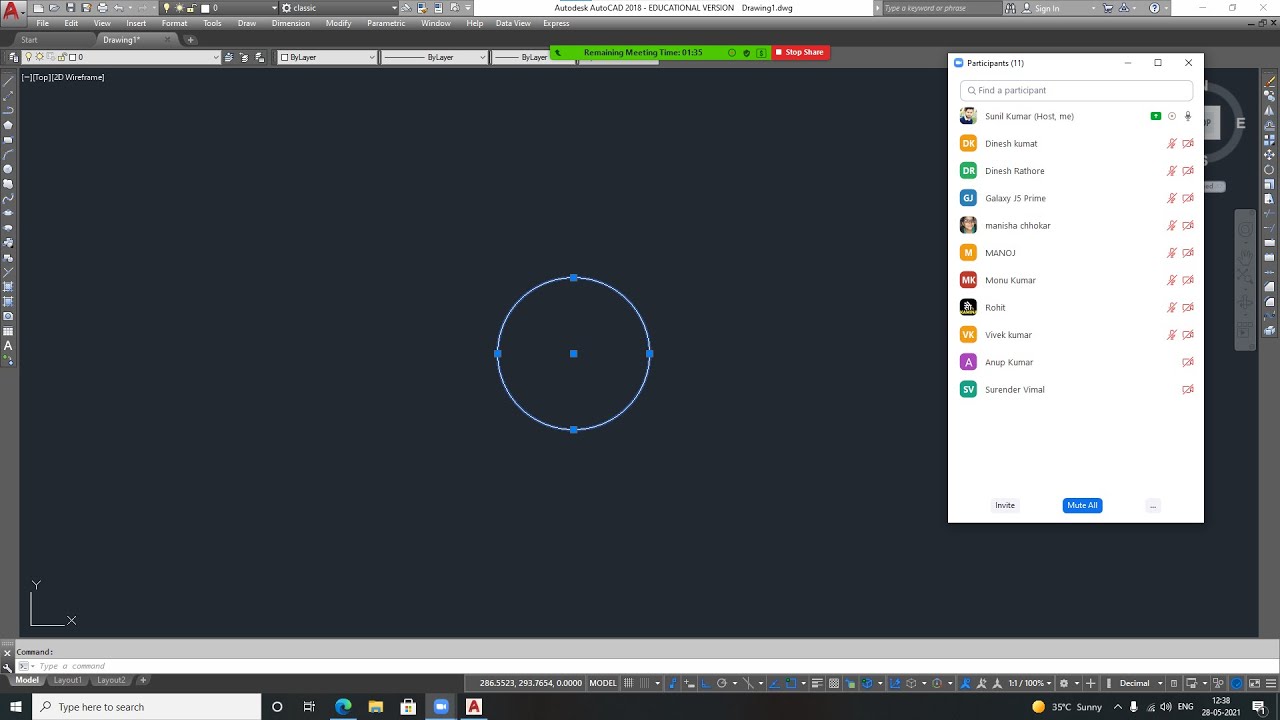The height and width of the screenshot is (720, 1280).
Task: Select the Polygon draw tool
Action: click(x=8, y=125)
